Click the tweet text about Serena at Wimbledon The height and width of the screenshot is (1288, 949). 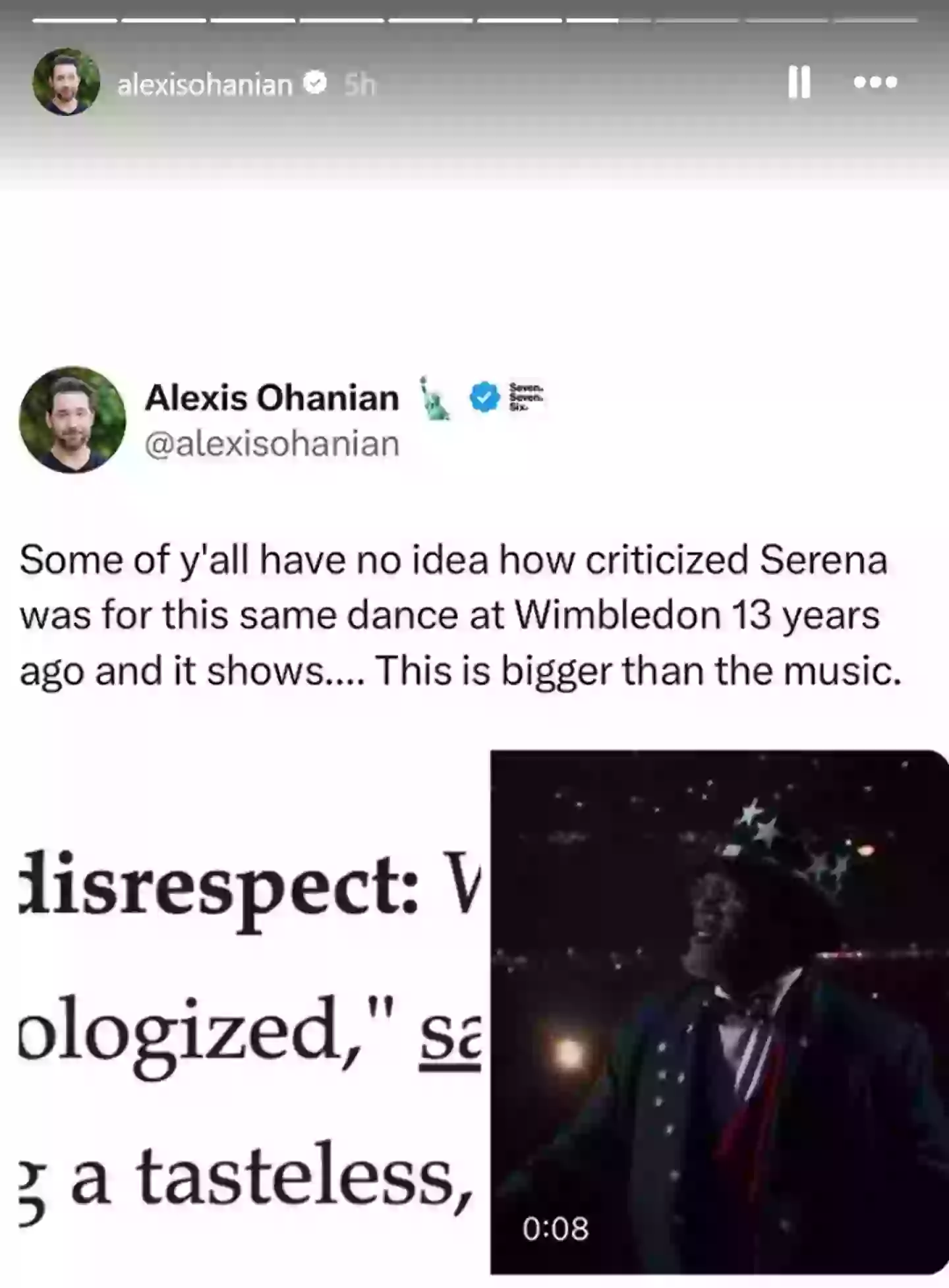[x=460, y=615]
